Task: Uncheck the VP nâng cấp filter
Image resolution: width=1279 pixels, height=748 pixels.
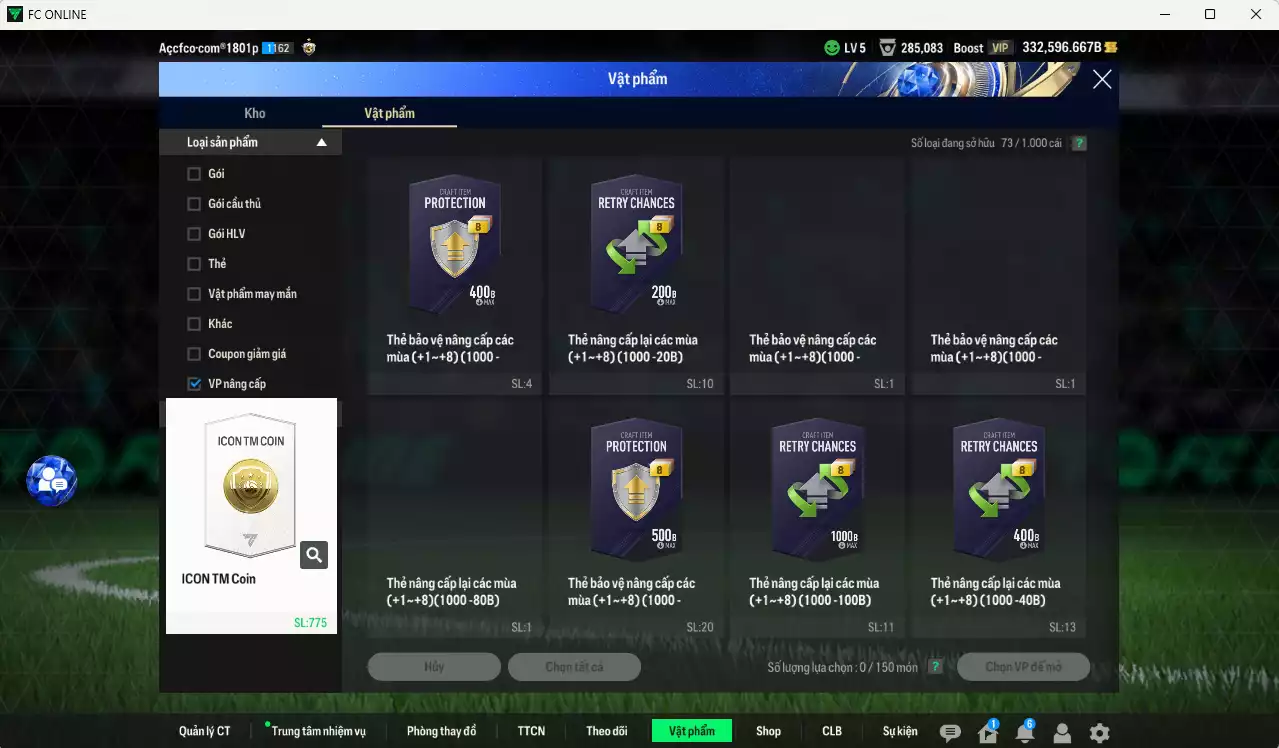Action: [x=194, y=384]
